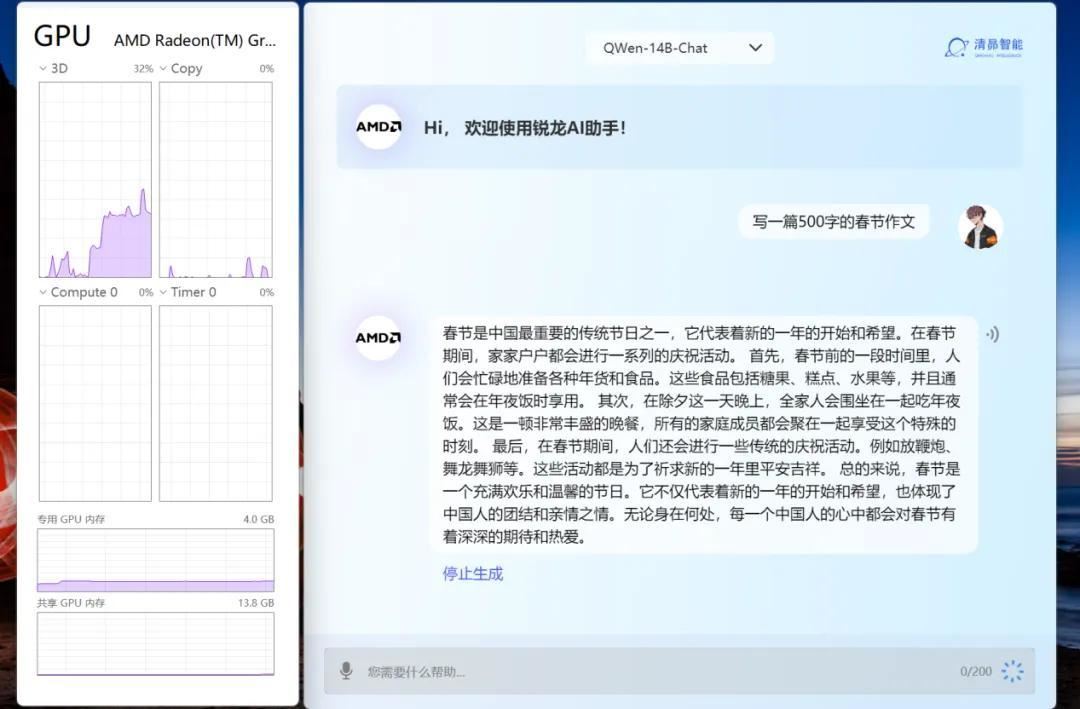The image size is (1080, 709).
Task: Click the 清昴智能 logo
Action: pyautogui.click(x=985, y=47)
